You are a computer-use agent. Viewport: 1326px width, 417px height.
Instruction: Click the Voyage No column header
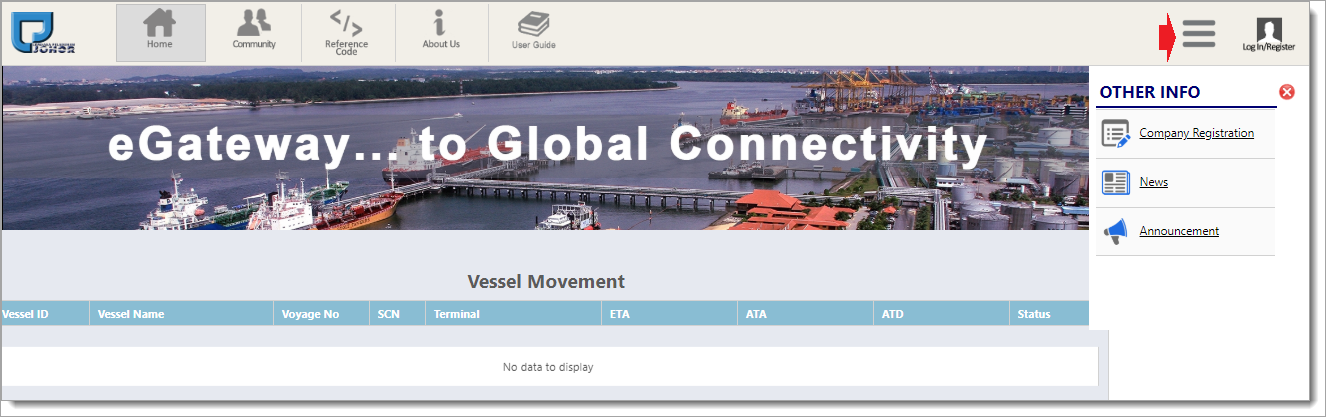click(310, 314)
